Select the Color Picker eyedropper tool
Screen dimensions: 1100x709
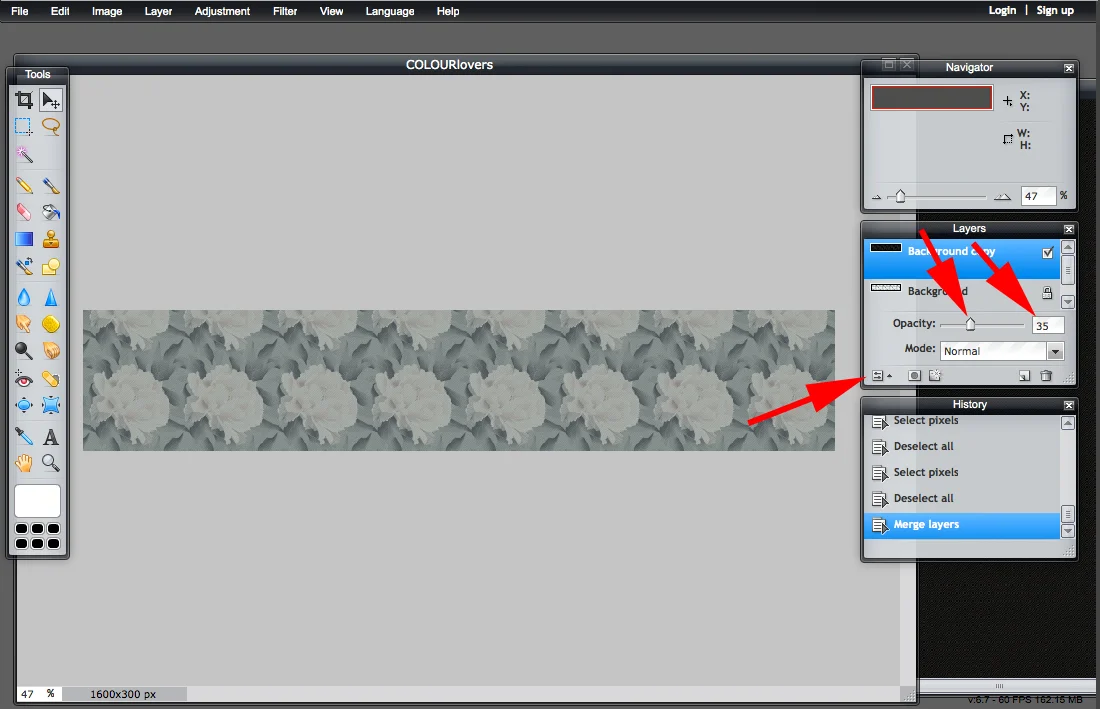click(24, 437)
